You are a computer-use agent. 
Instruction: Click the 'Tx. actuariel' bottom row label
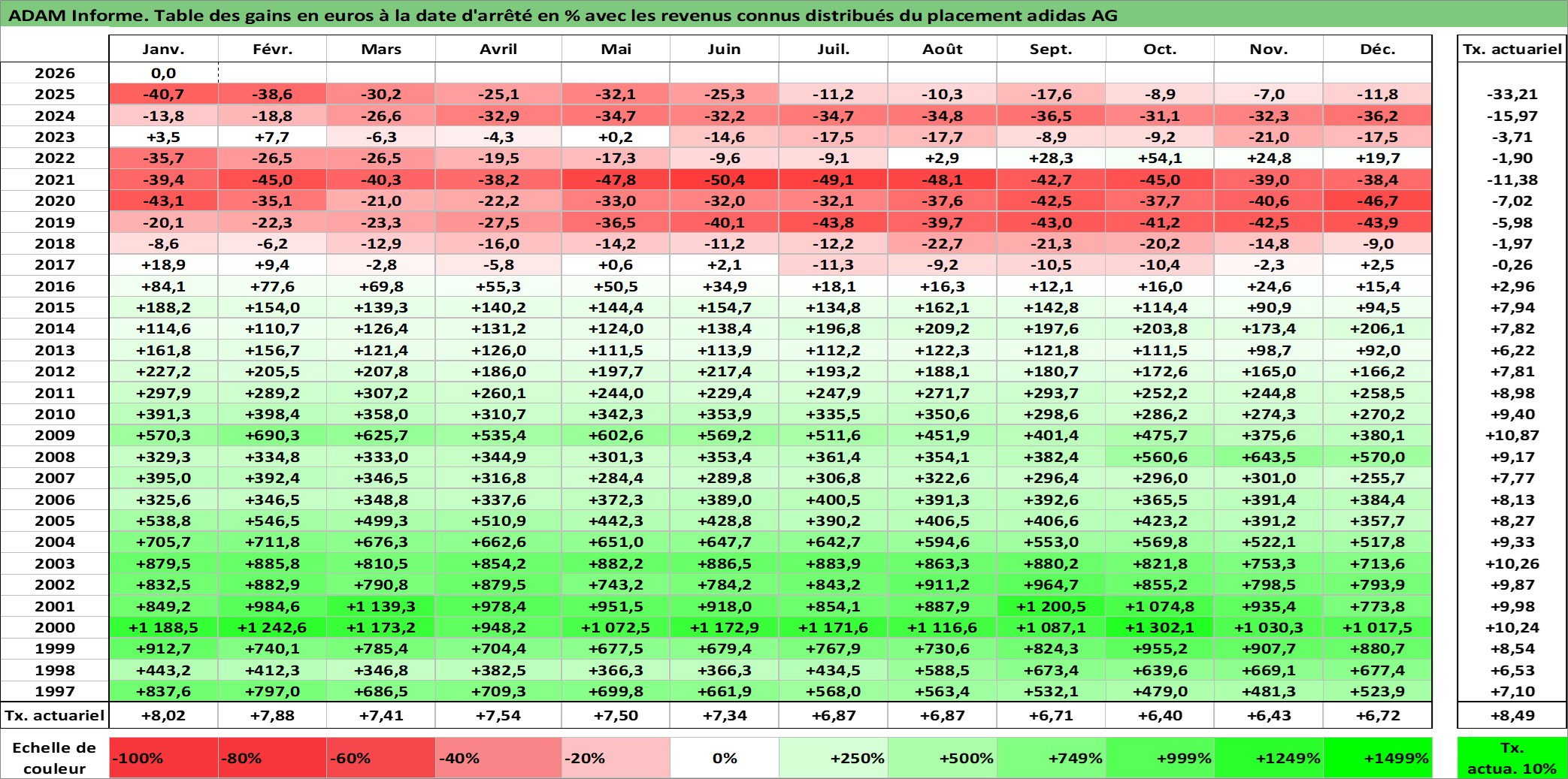pos(55,715)
